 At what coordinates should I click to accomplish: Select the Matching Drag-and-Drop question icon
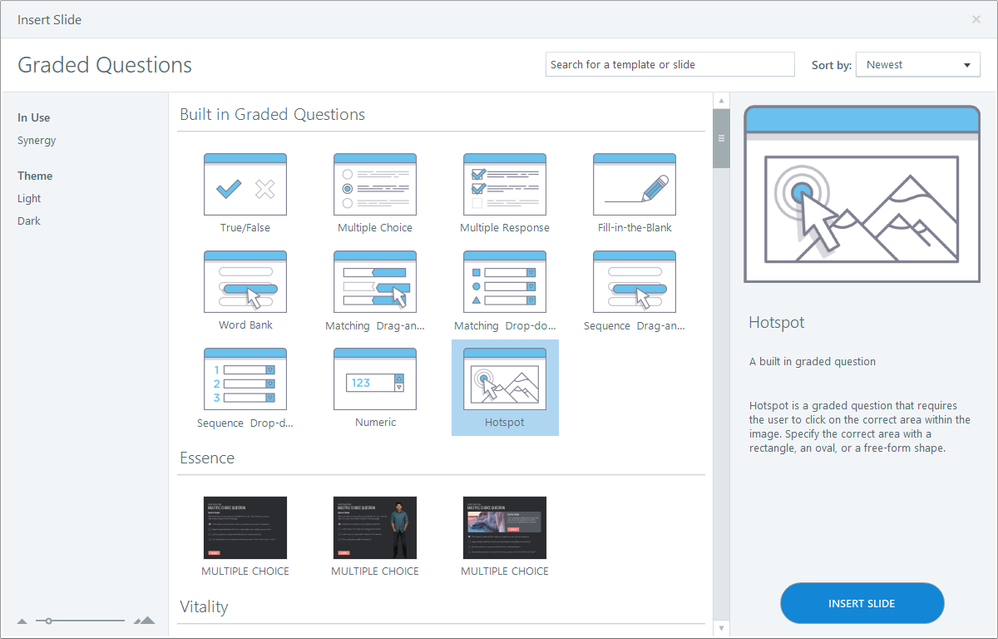375,282
